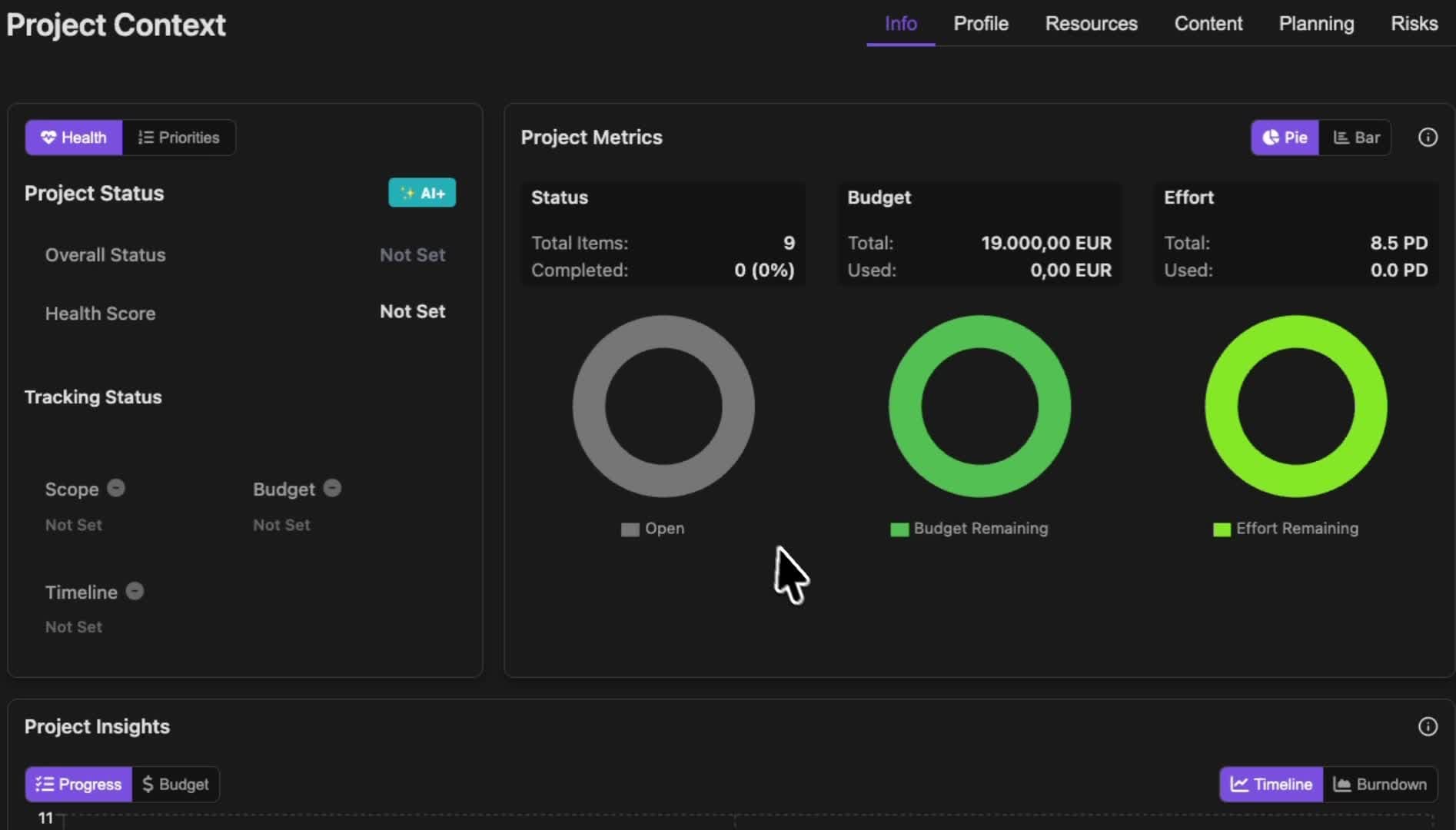Open the Project Insights info tooltip
The image size is (1456, 830).
coord(1427,726)
